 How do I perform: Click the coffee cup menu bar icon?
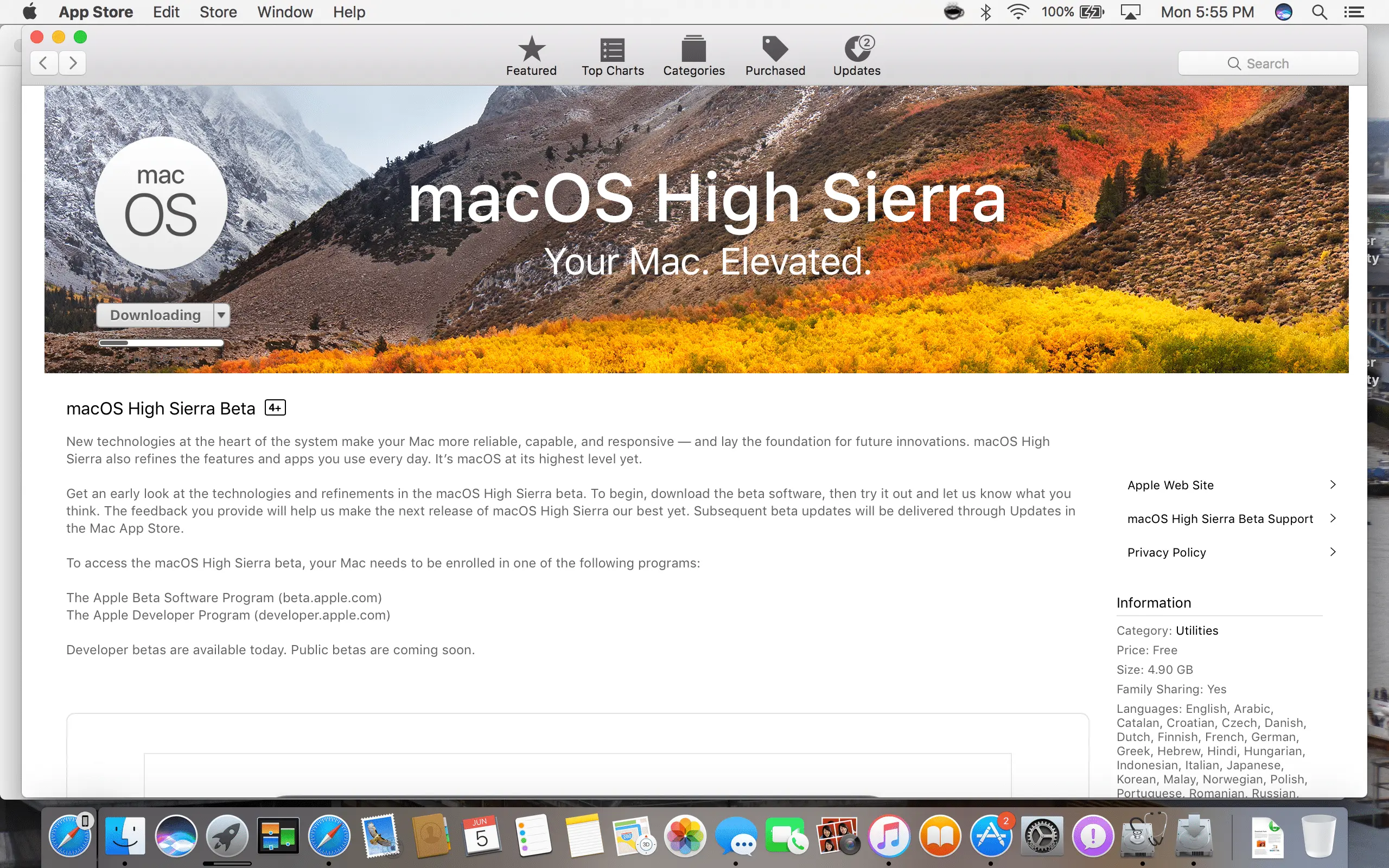tap(953, 11)
